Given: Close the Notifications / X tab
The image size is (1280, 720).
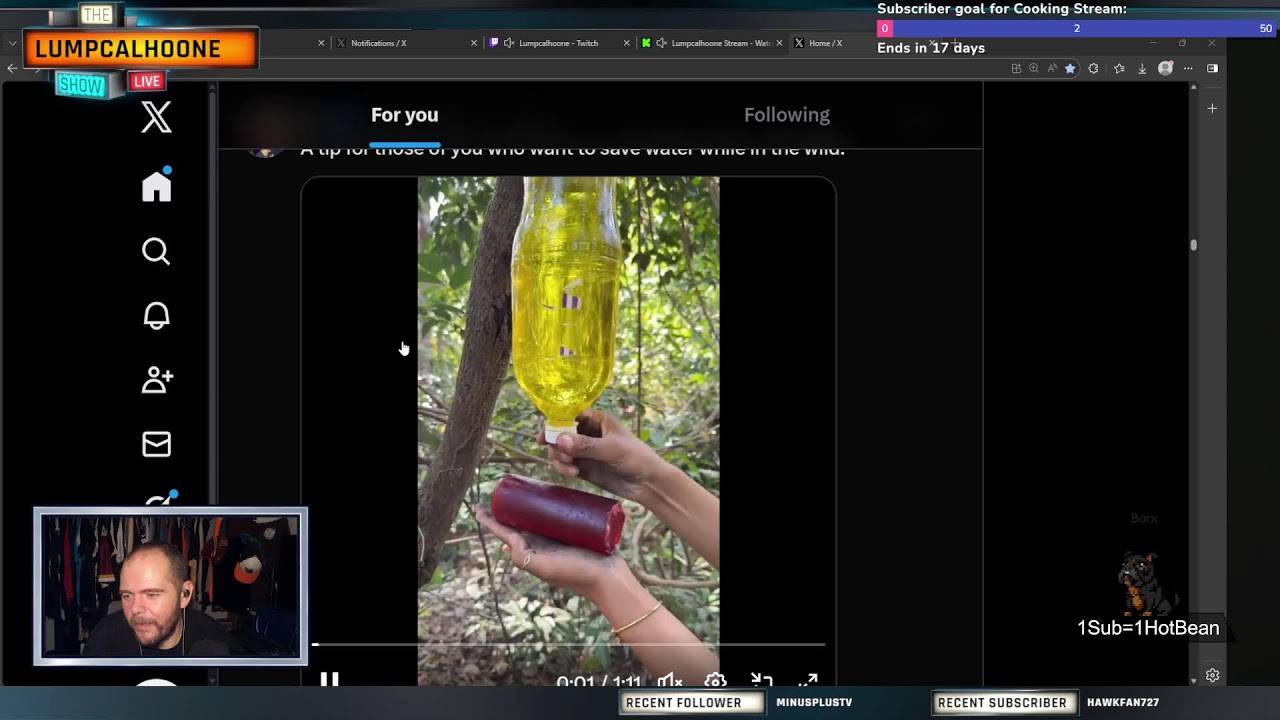Looking at the screenshot, I should (474, 43).
